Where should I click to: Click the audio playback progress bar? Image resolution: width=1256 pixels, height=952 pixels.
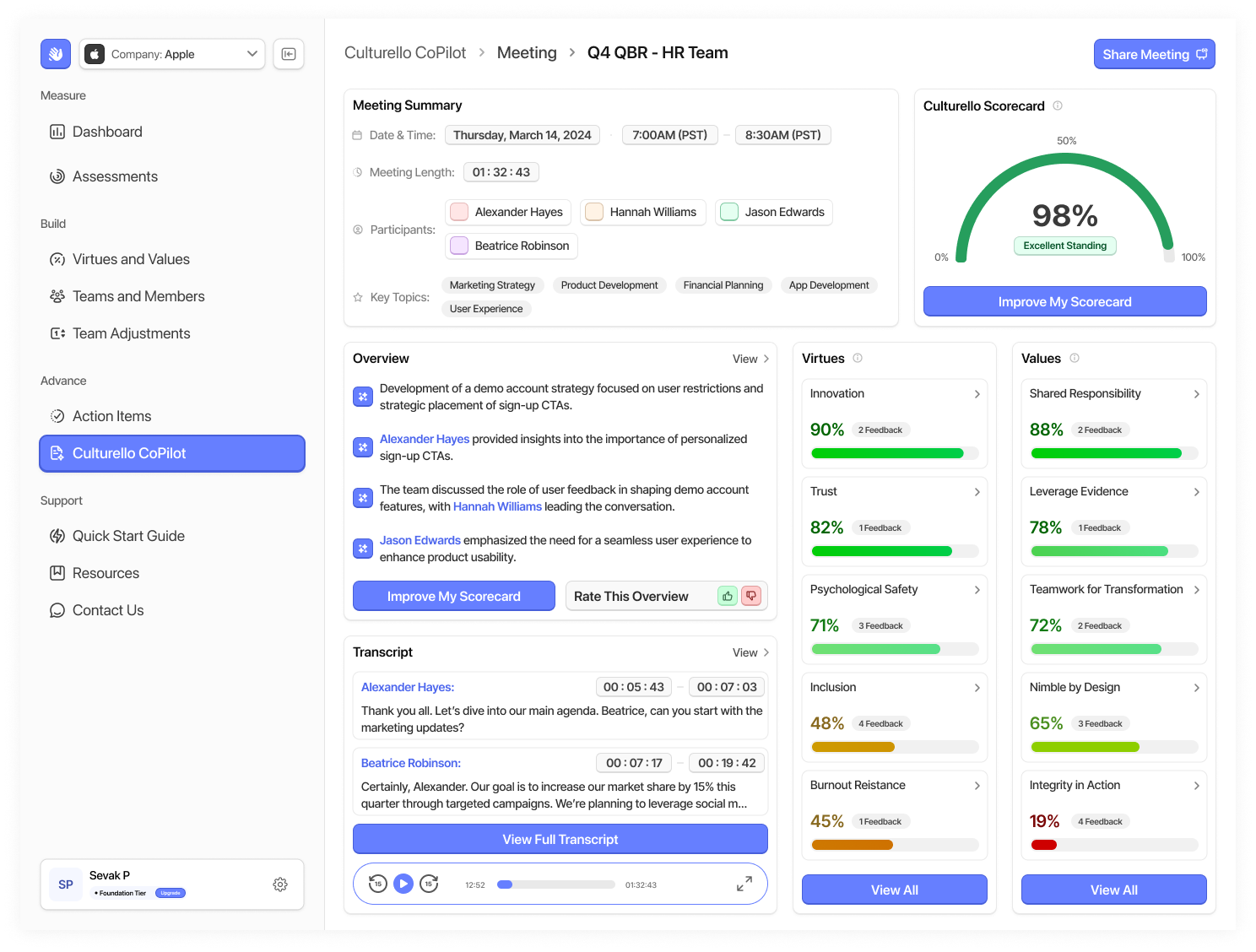tap(556, 884)
